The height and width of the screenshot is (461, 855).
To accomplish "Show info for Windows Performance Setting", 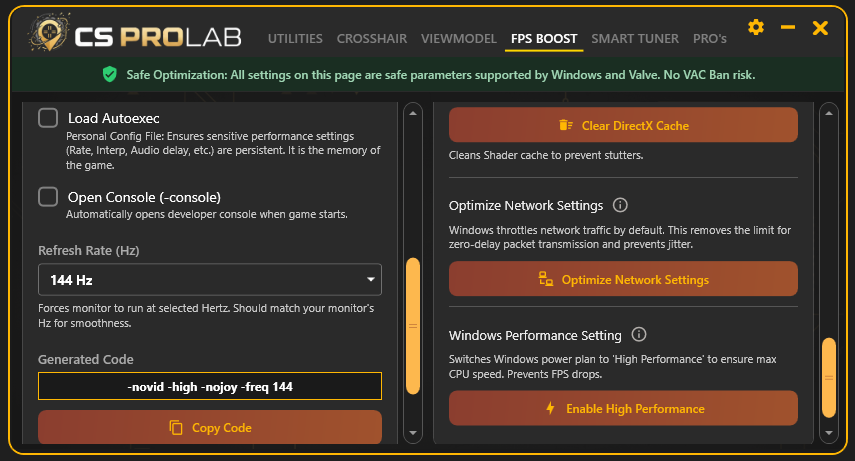I will tap(639, 334).
